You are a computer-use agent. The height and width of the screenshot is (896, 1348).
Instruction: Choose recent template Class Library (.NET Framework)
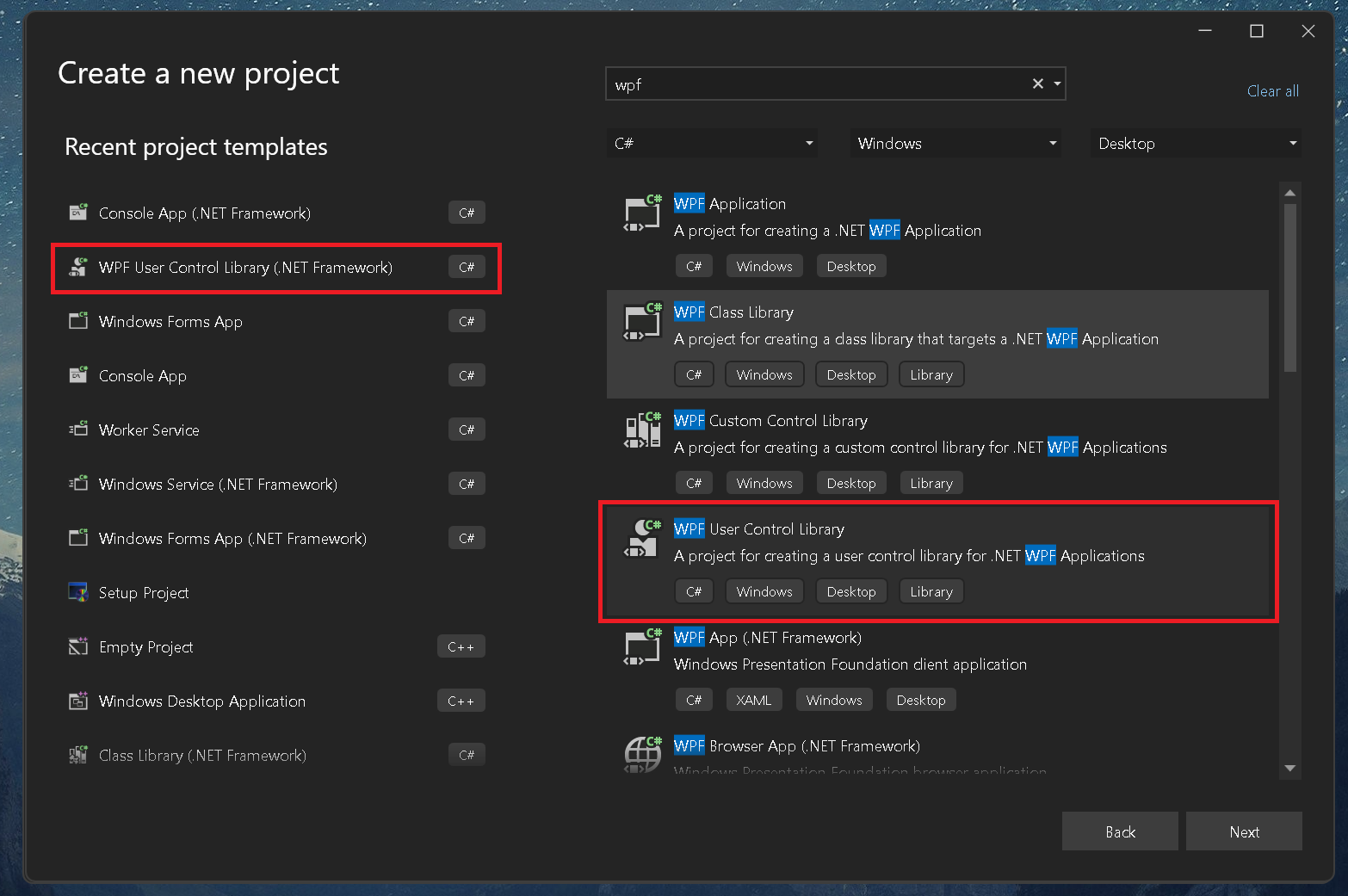point(276,755)
